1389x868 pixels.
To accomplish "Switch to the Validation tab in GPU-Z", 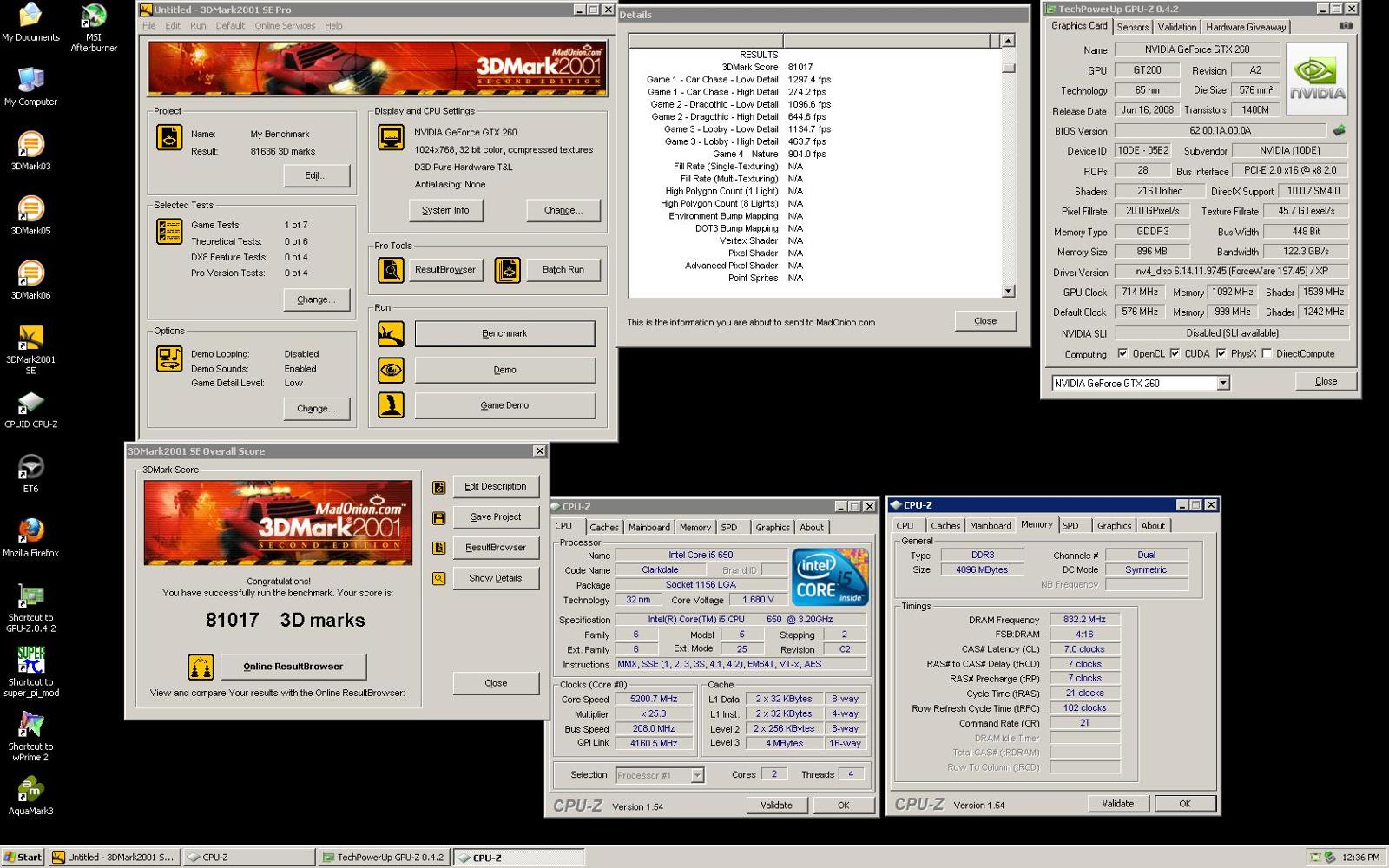I will click(x=1177, y=27).
